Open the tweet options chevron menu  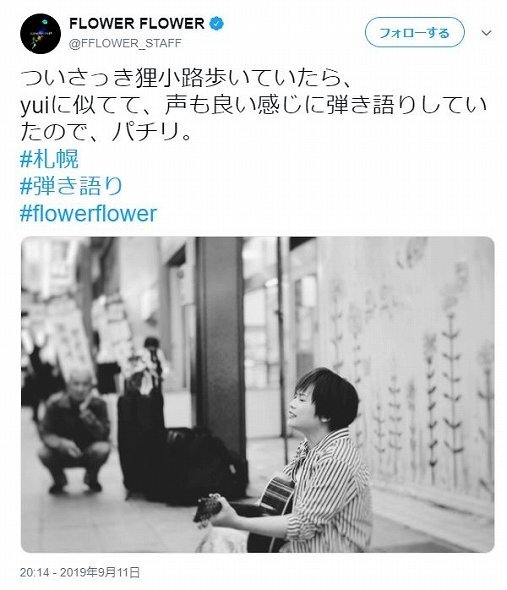tap(486, 33)
